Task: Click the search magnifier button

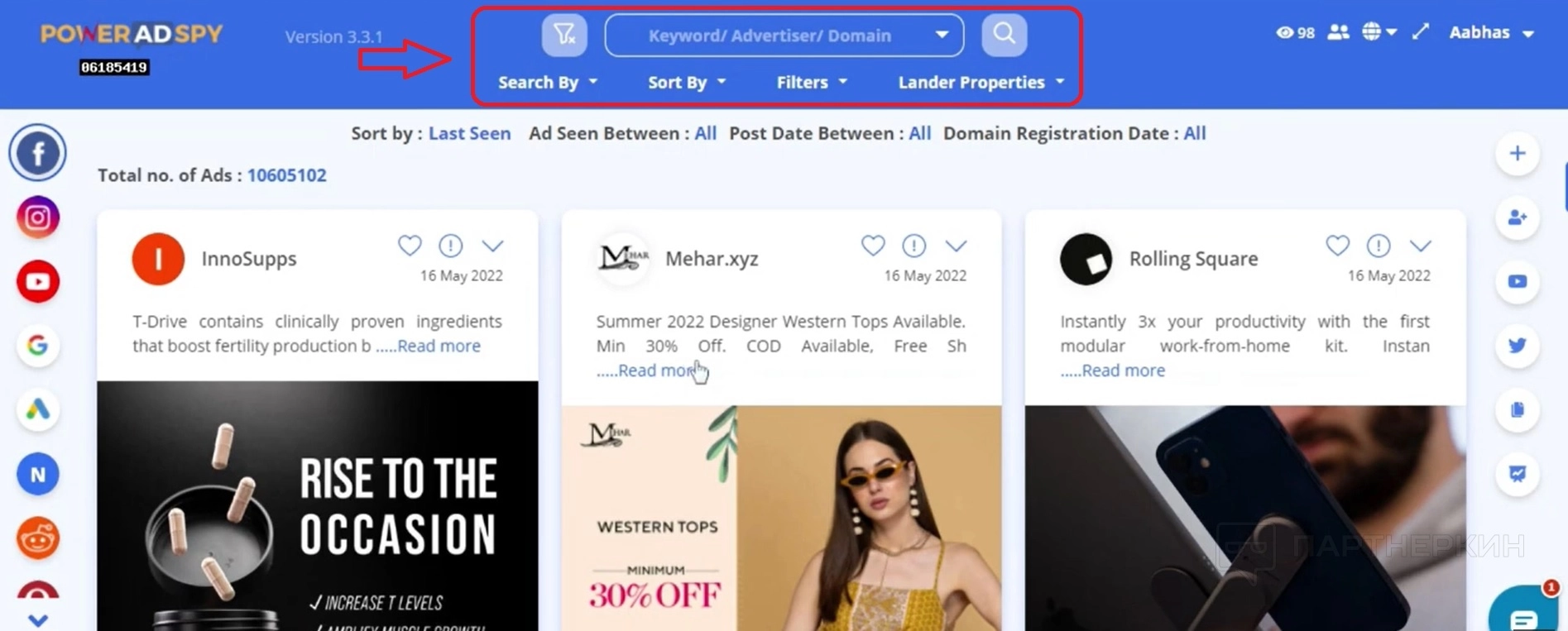Action: pyautogui.click(x=1004, y=35)
